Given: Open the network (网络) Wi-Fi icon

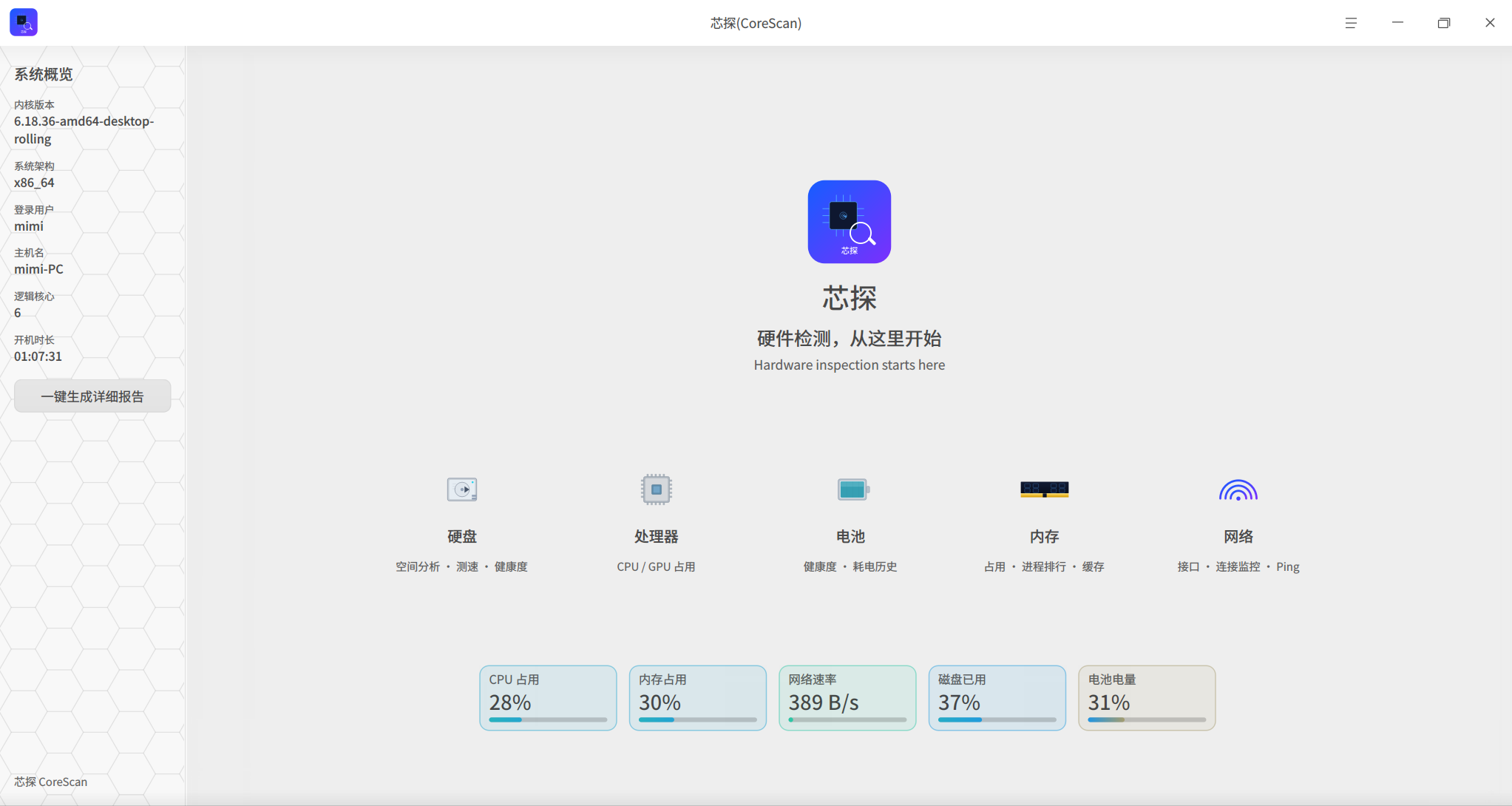Looking at the screenshot, I should coord(1238,490).
